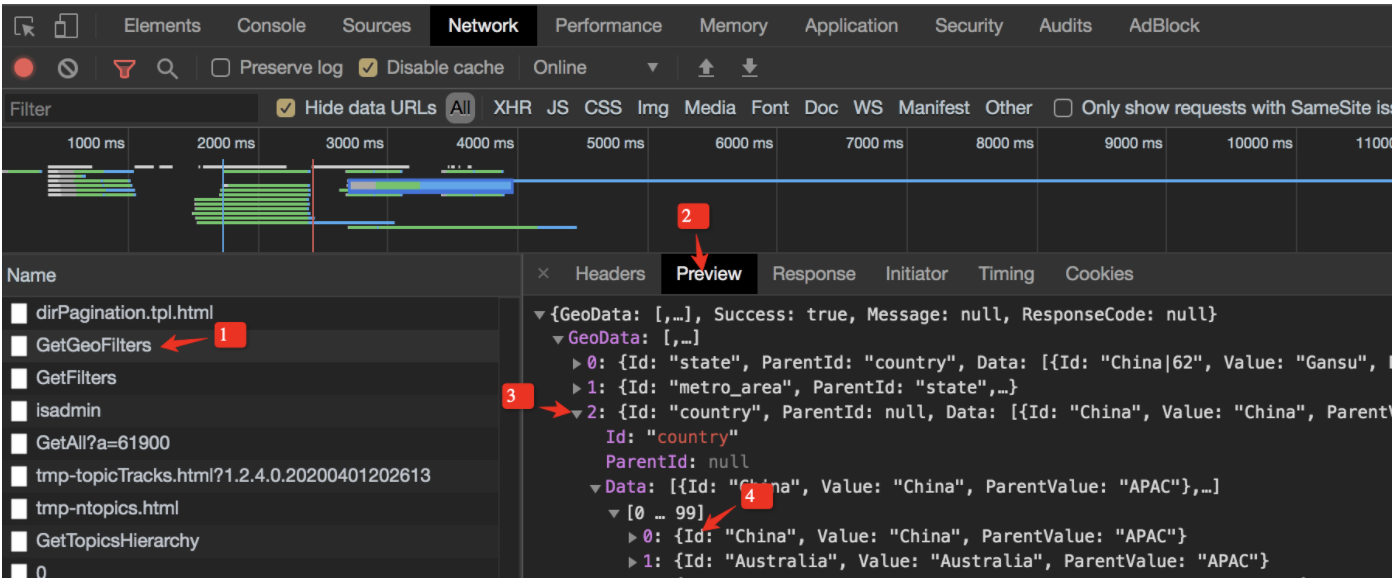Click the export HAR download arrow
1394x582 pixels.
749,68
